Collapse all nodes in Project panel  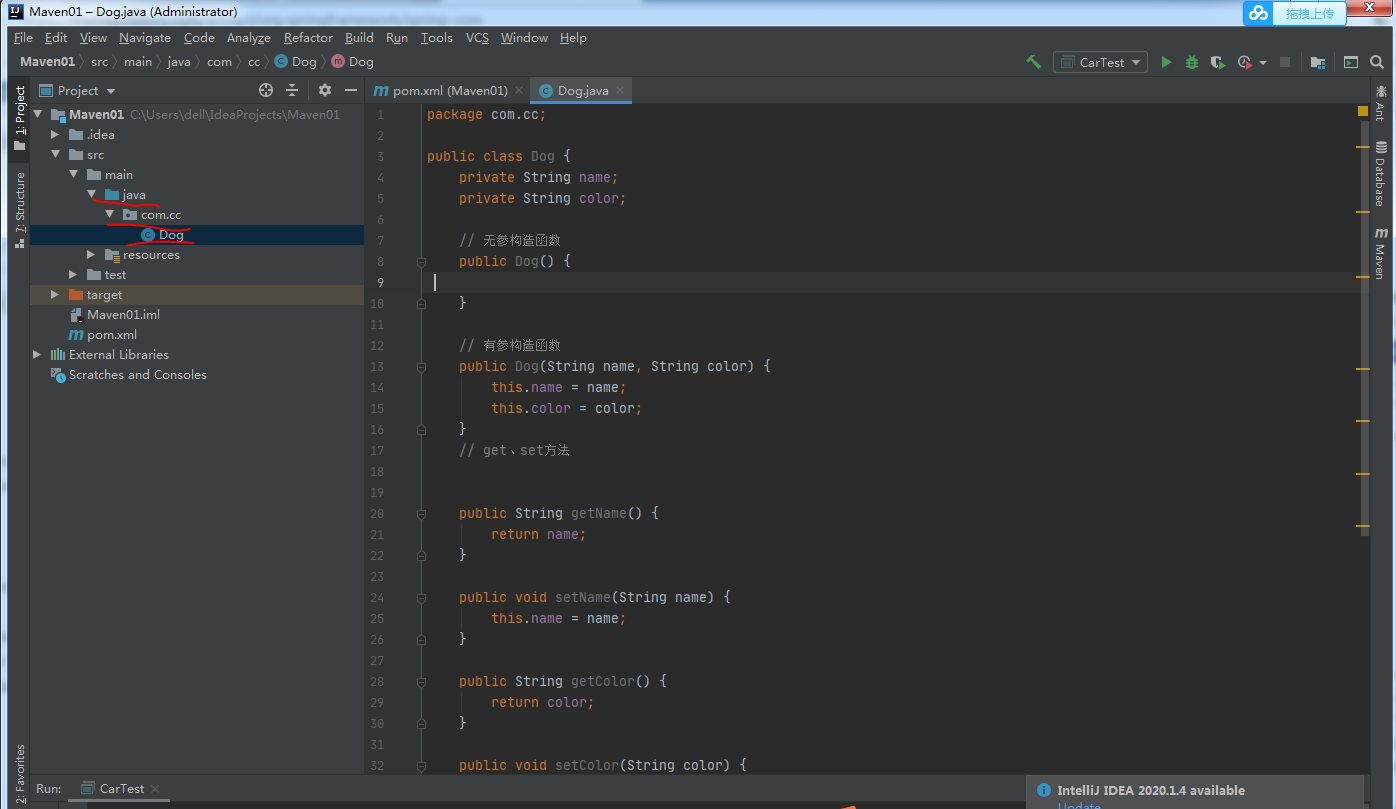click(x=292, y=90)
